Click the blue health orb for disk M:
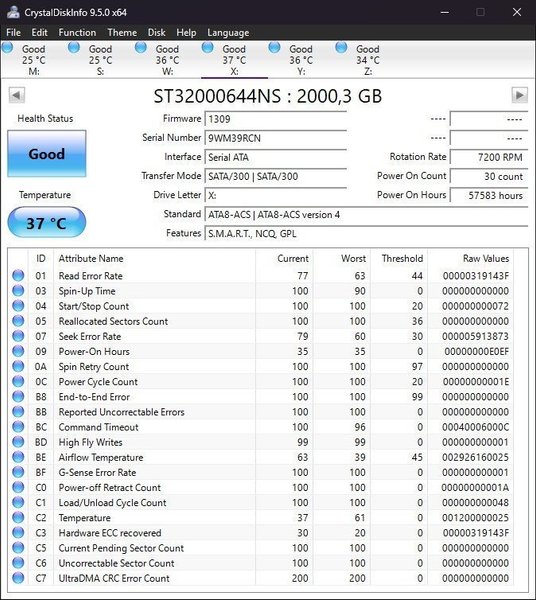Viewport: 536px width, 600px height. (7, 48)
